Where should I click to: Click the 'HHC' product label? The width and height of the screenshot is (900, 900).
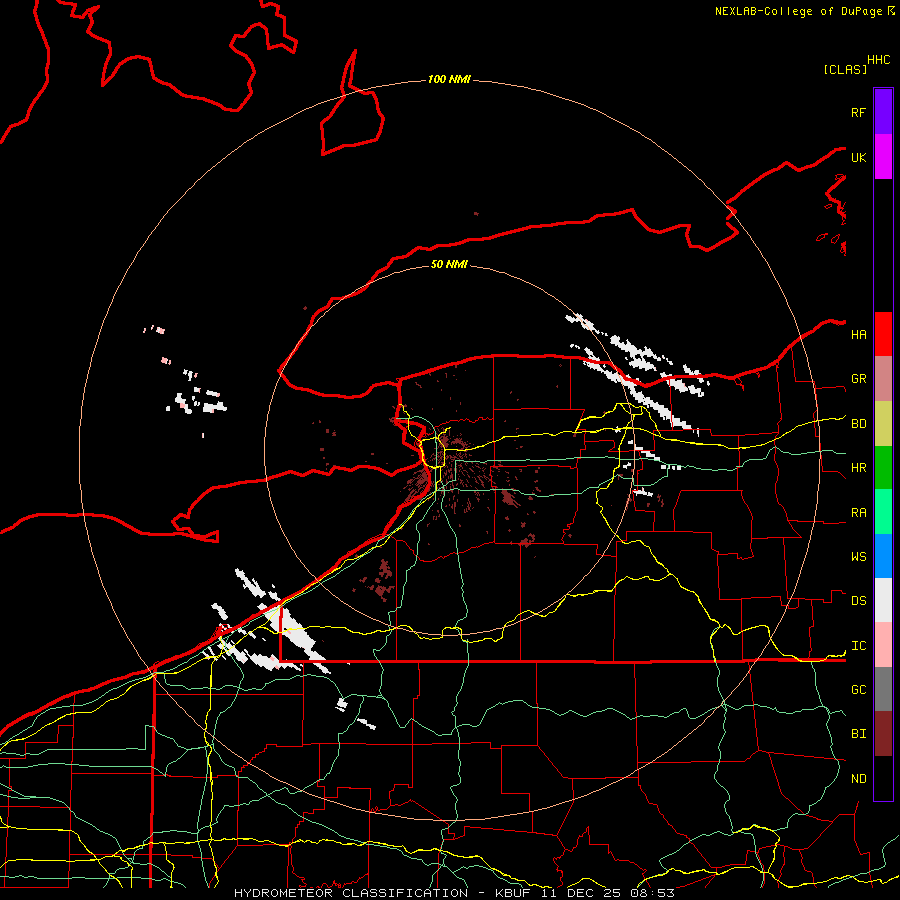point(878,60)
